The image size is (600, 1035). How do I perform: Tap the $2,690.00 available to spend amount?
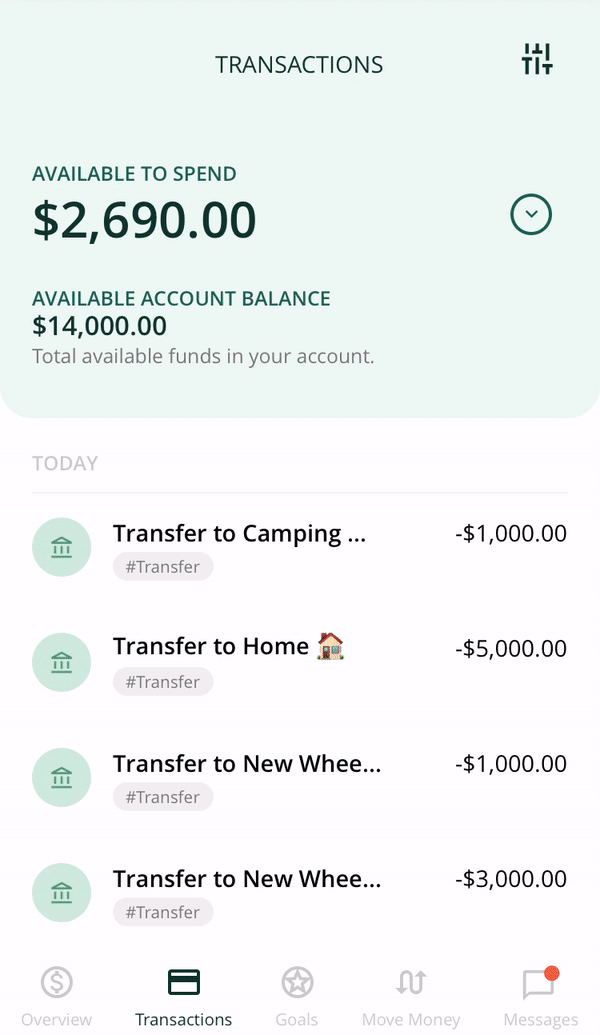(145, 220)
